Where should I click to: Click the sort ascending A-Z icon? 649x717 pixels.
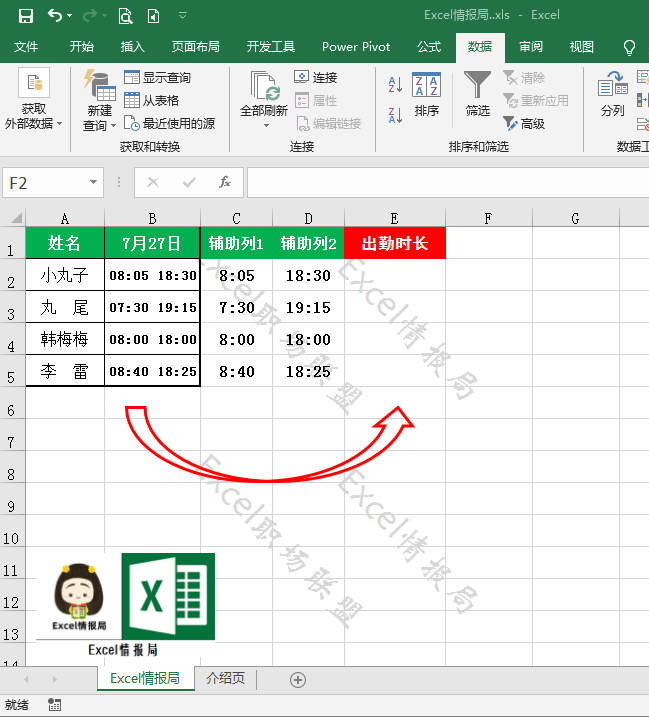pos(395,85)
